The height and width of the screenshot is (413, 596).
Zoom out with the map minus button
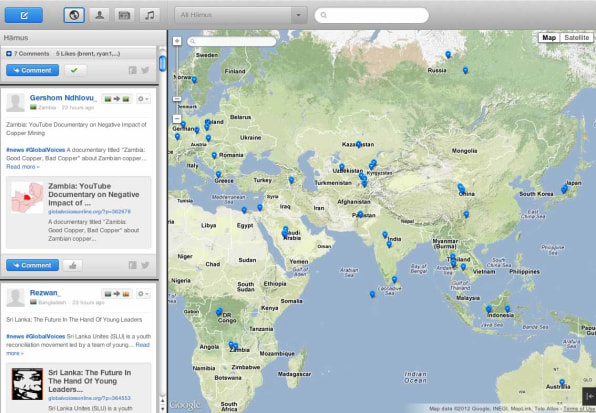pos(177,119)
